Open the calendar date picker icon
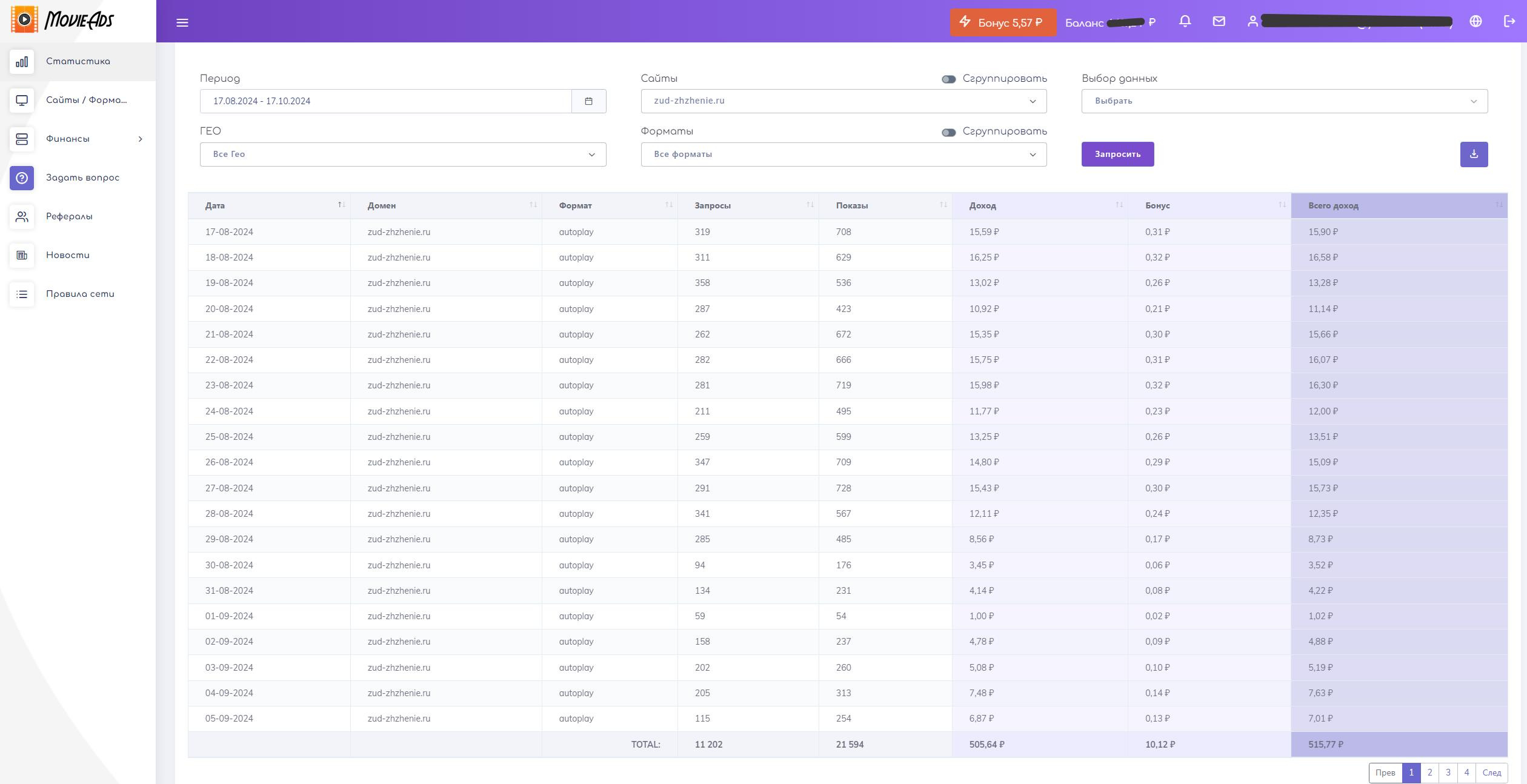Image resolution: width=1527 pixels, height=784 pixels. click(588, 101)
